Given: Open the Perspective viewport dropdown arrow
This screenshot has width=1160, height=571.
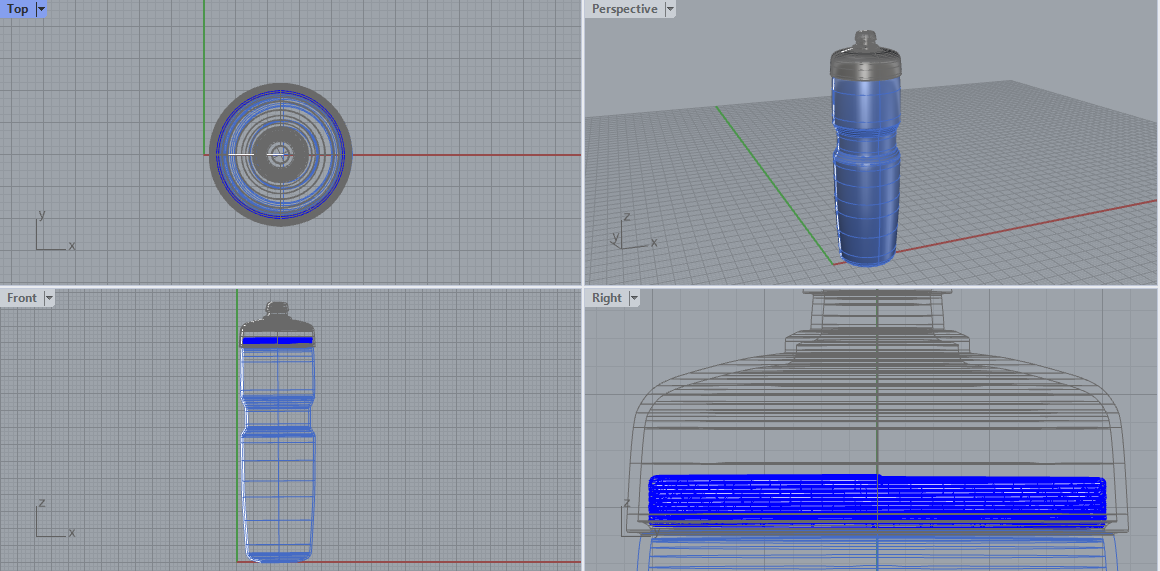Looking at the screenshot, I should pyautogui.click(x=670, y=9).
